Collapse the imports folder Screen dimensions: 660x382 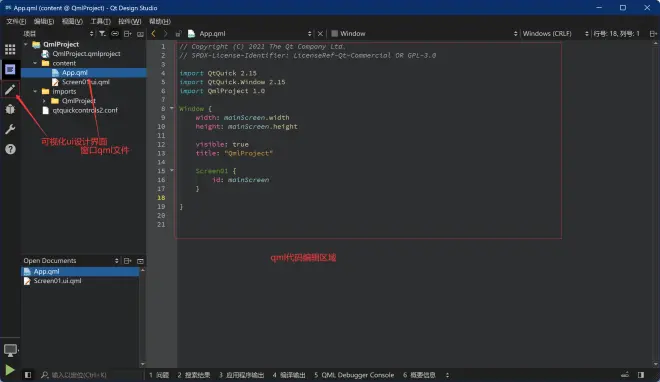click(x=35, y=91)
